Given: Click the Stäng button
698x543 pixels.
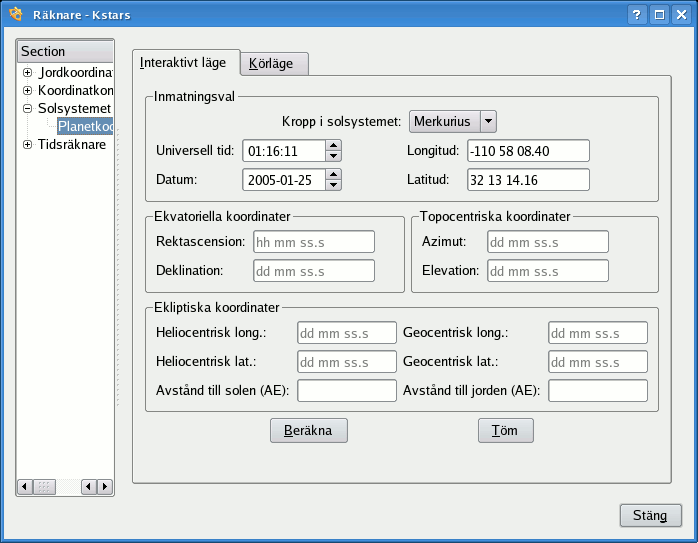Looking at the screenshot, I should tap(650, 515).
